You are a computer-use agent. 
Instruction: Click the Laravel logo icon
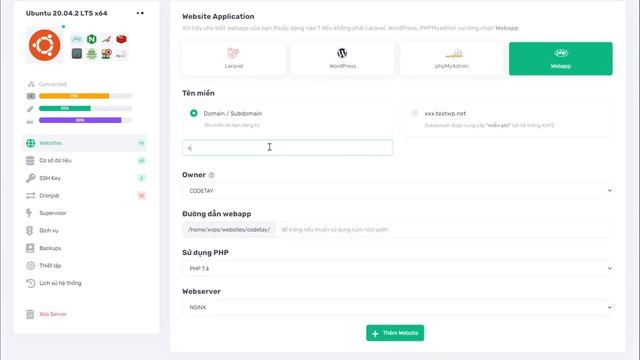coord(233,53)
